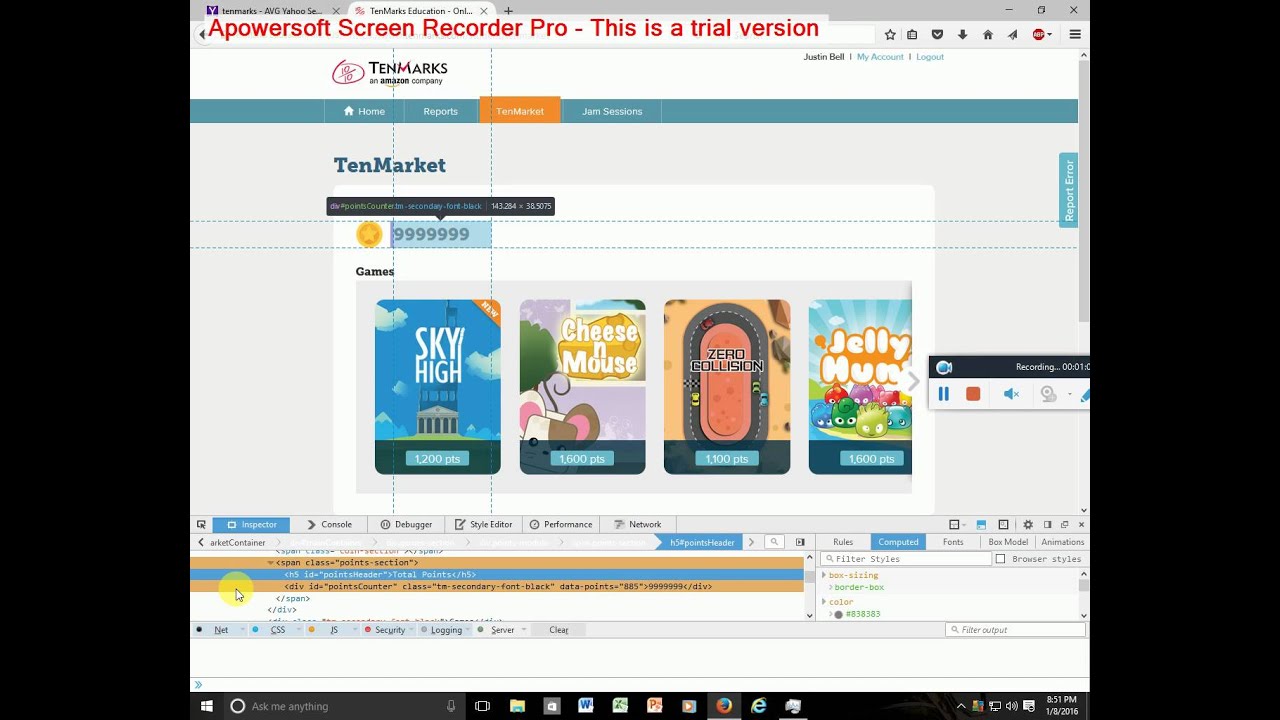Viewport: 1280px width, 720px height.
Task: Open Internet Explorer from taskbar
Action: pyautogui.click(x=759, y=706)
